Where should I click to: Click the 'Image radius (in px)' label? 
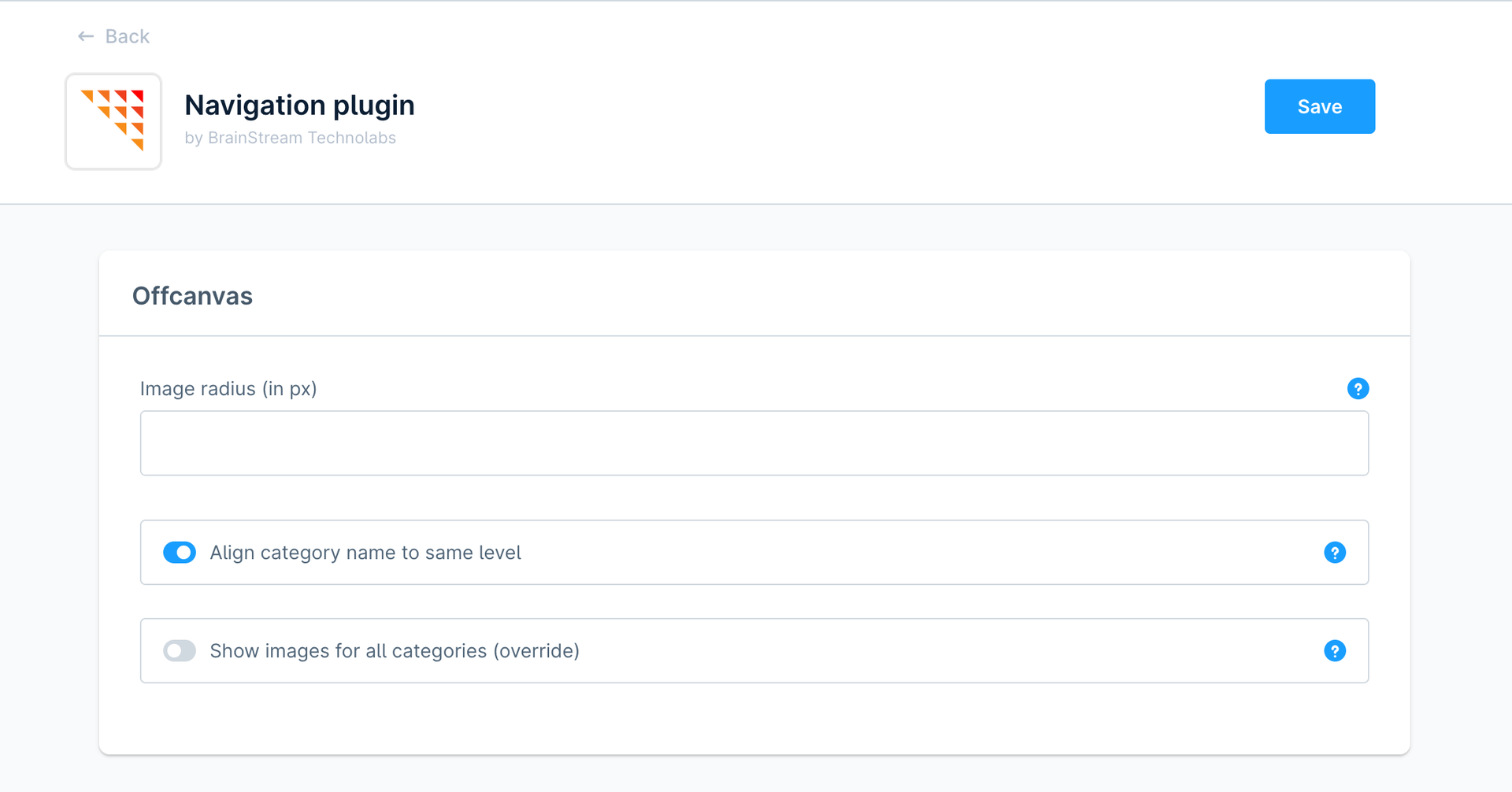click(x=228, y=389)
